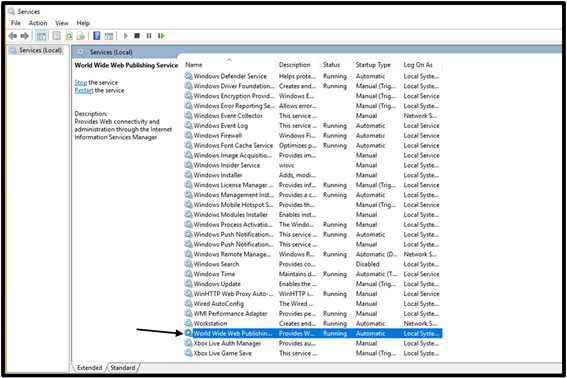
Task: Open the Help menu
Action: pos(83,23)
